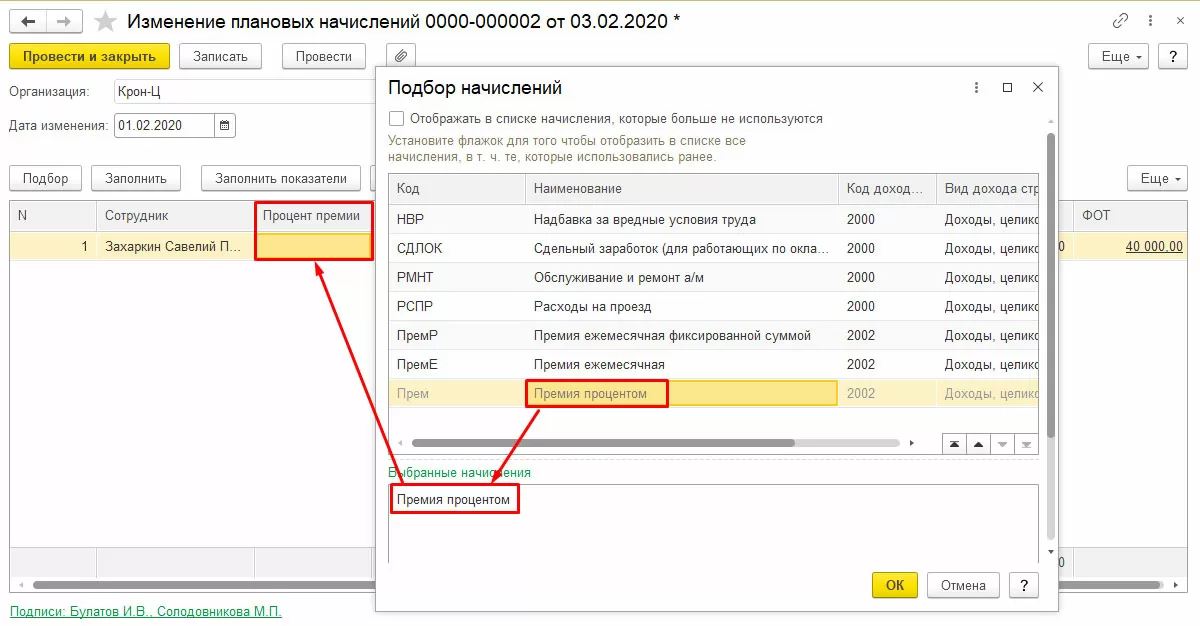
Task: Open help in the main document toolbar
Action: (1173, 56)
